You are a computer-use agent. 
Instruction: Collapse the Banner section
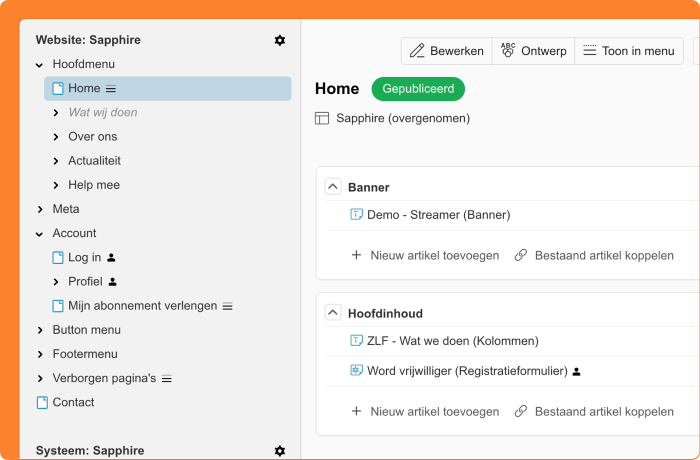[333, 187]
